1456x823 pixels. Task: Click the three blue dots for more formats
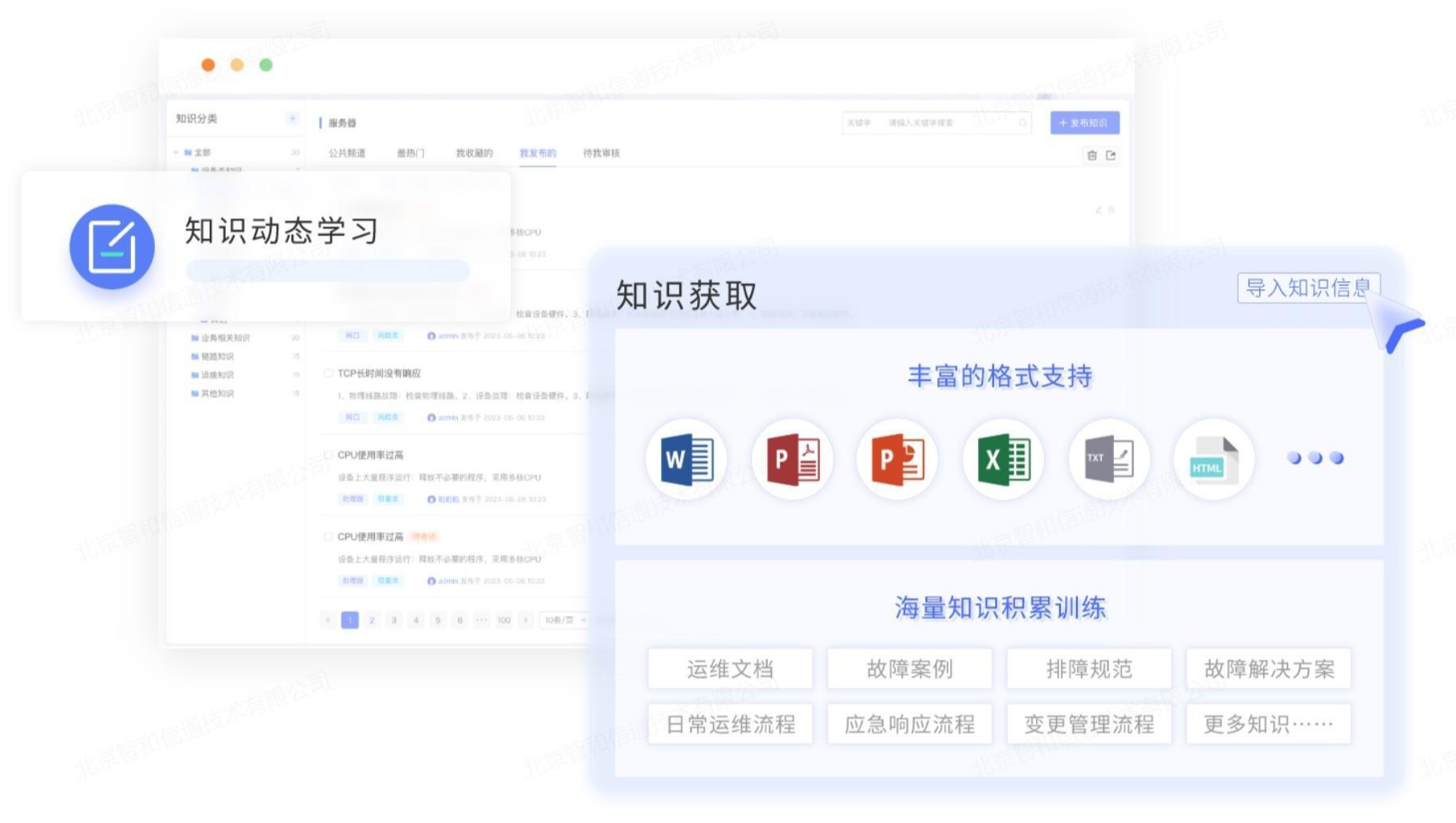tap(1315, 458)
